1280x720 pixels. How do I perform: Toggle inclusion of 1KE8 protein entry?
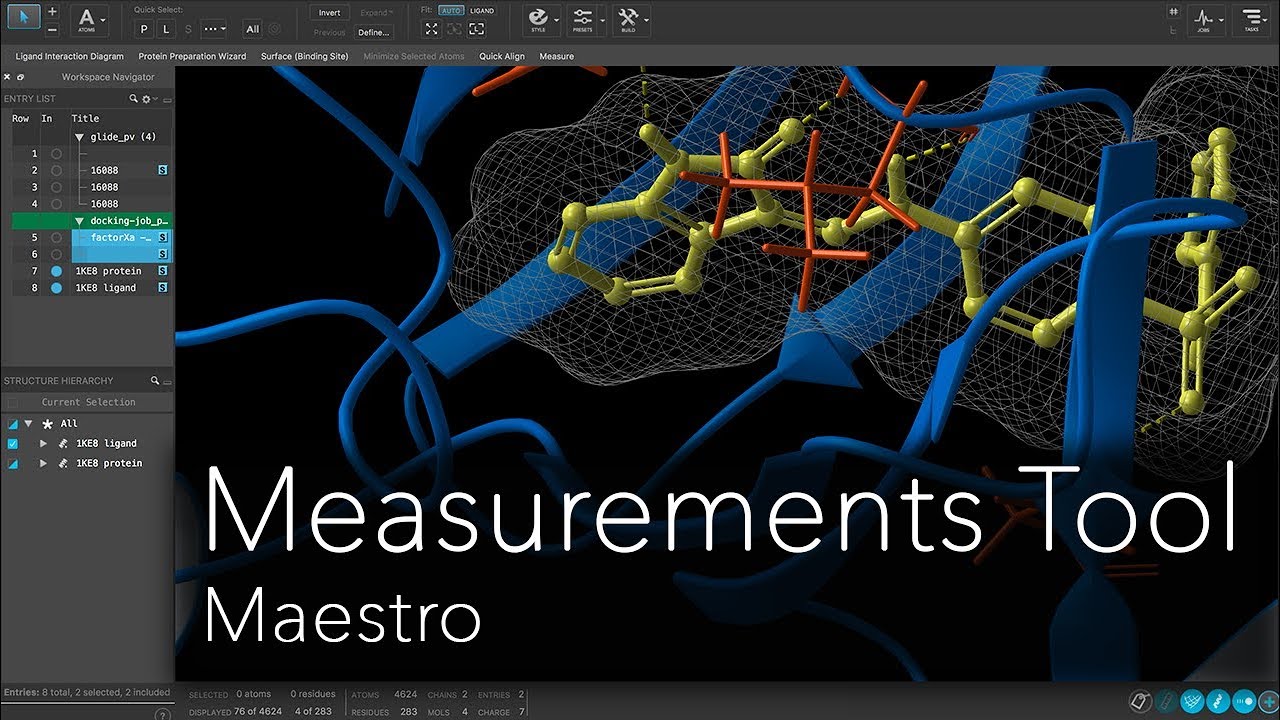pos(56,271)
